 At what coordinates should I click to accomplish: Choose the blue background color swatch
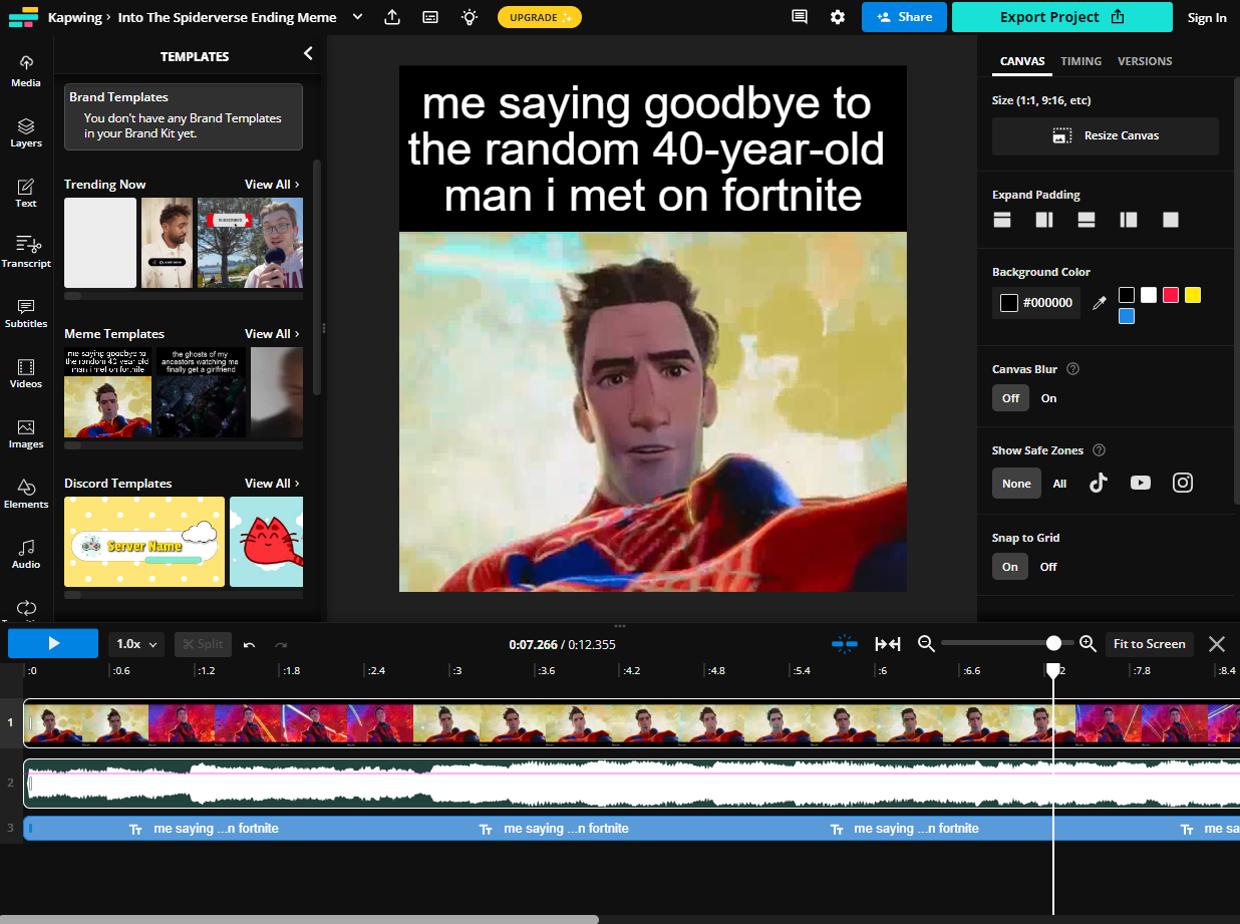[1126, 316]
